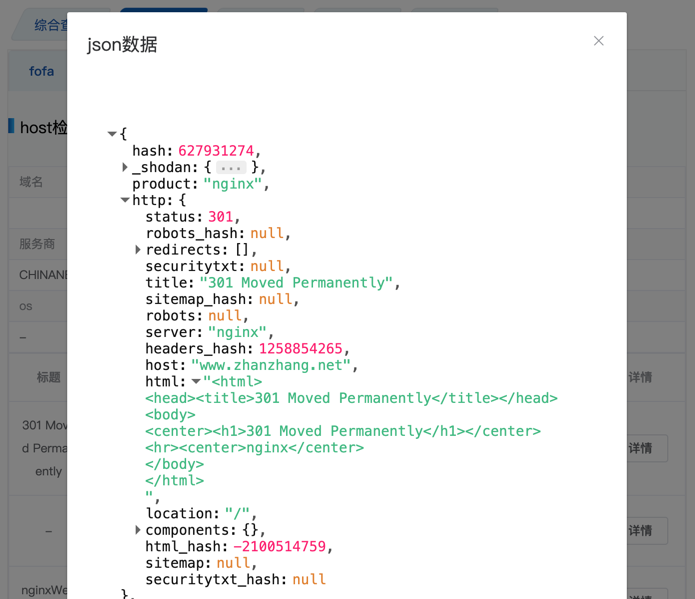695x599 pixels.
Task: Select title value "301 Moved Permanently"
Action: click(x=296, y=282)
